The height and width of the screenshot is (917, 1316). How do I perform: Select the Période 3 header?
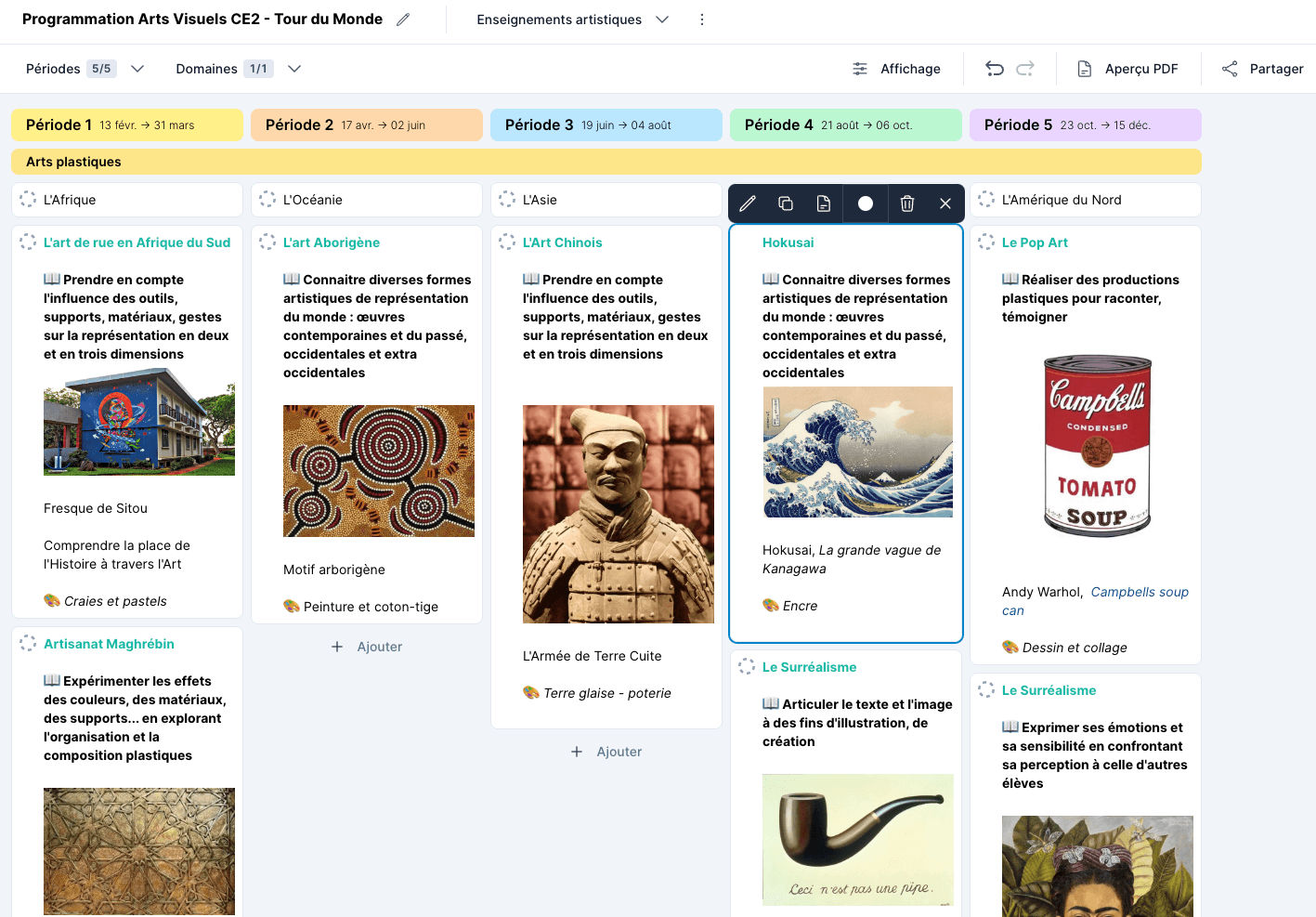click(x=606, y=125)
